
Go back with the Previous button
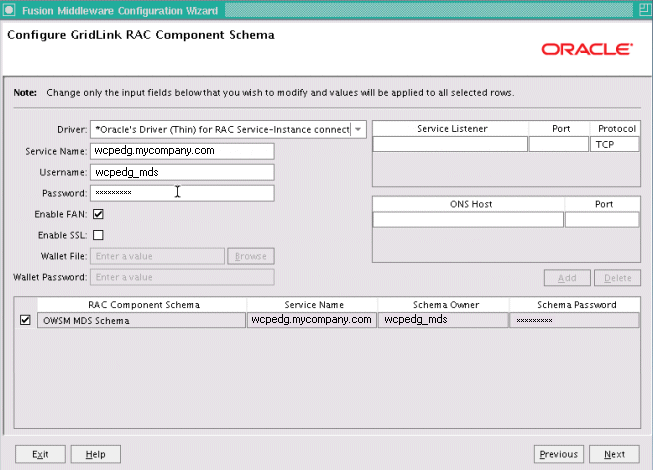559,454
